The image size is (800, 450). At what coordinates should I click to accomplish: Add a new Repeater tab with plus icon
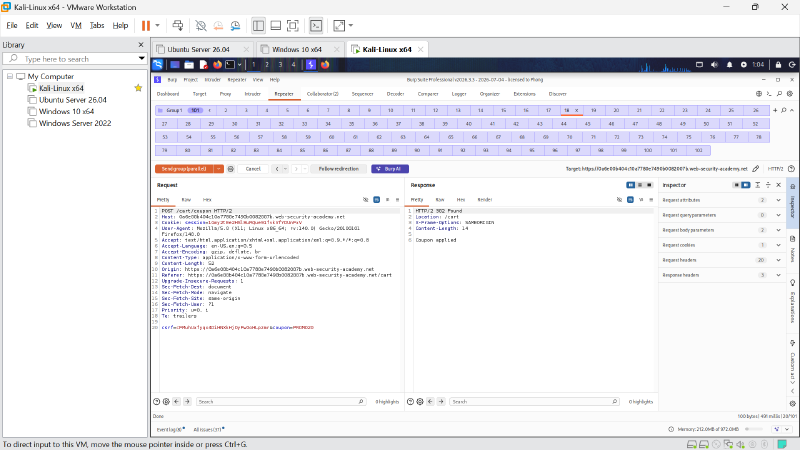[775, 110]
